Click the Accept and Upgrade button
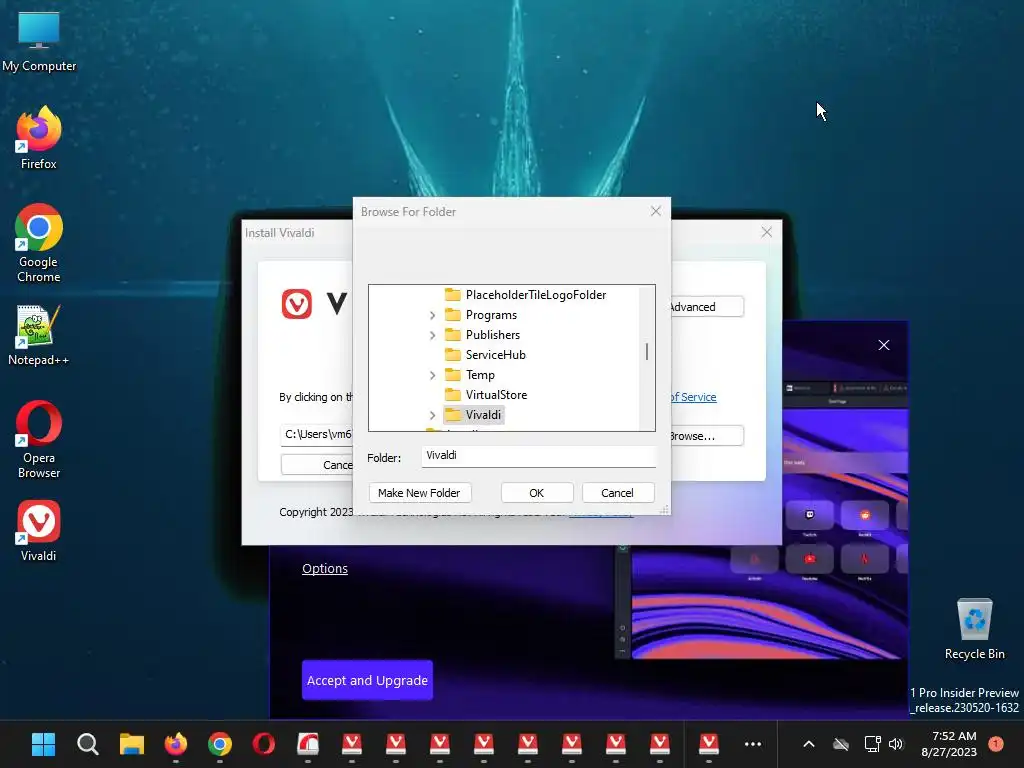The width and height of the screenshot is (1024, 768). point(367,680)
